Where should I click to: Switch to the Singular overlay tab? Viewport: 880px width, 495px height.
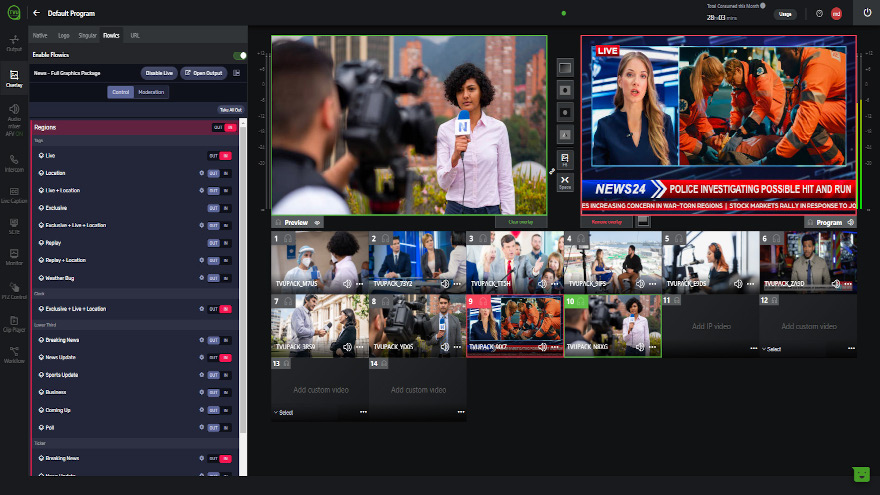(x=87, y=35)
